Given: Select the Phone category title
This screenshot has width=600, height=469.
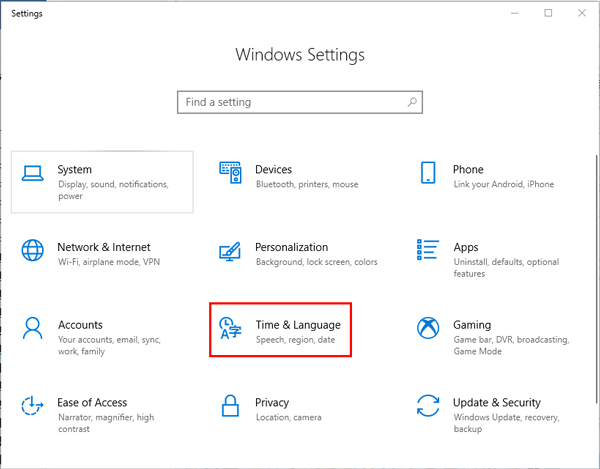Looking at the screenshot, I should point(468,169).
